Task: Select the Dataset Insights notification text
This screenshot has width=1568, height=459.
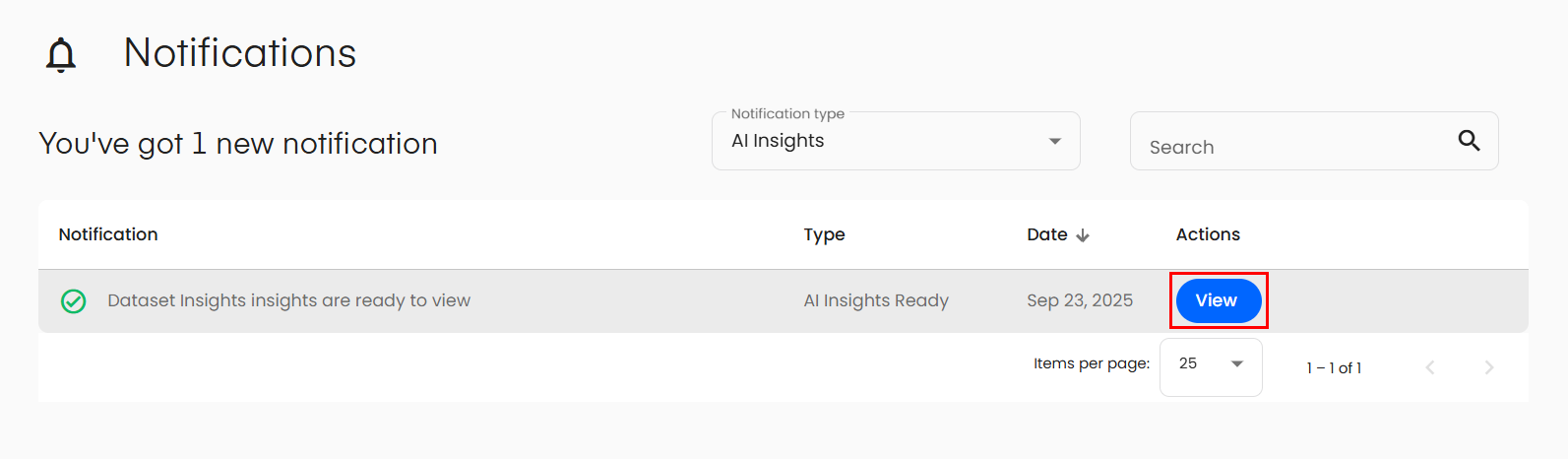Action: click(x=288, y=300)
